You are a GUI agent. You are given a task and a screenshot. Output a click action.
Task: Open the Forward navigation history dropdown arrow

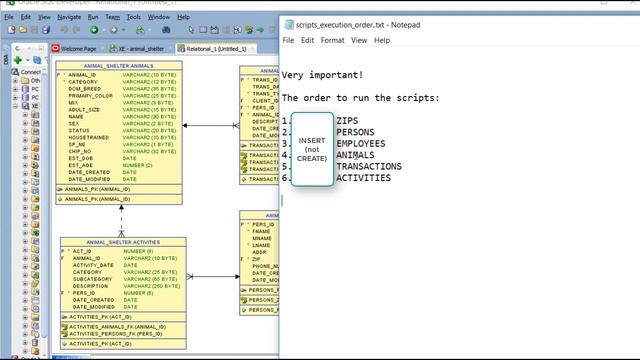click(x=124, y=30)
